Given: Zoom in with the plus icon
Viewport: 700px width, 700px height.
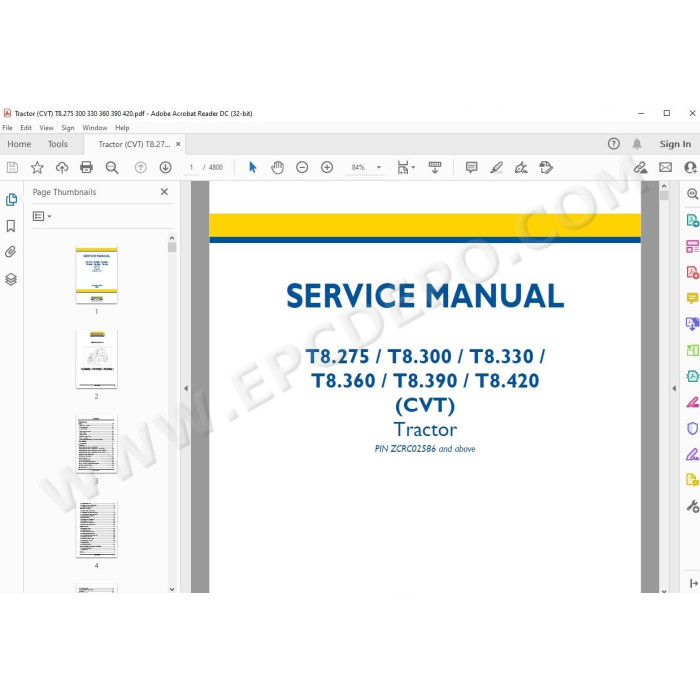Looking at the screenshot, I should click(x=327, y=167).
